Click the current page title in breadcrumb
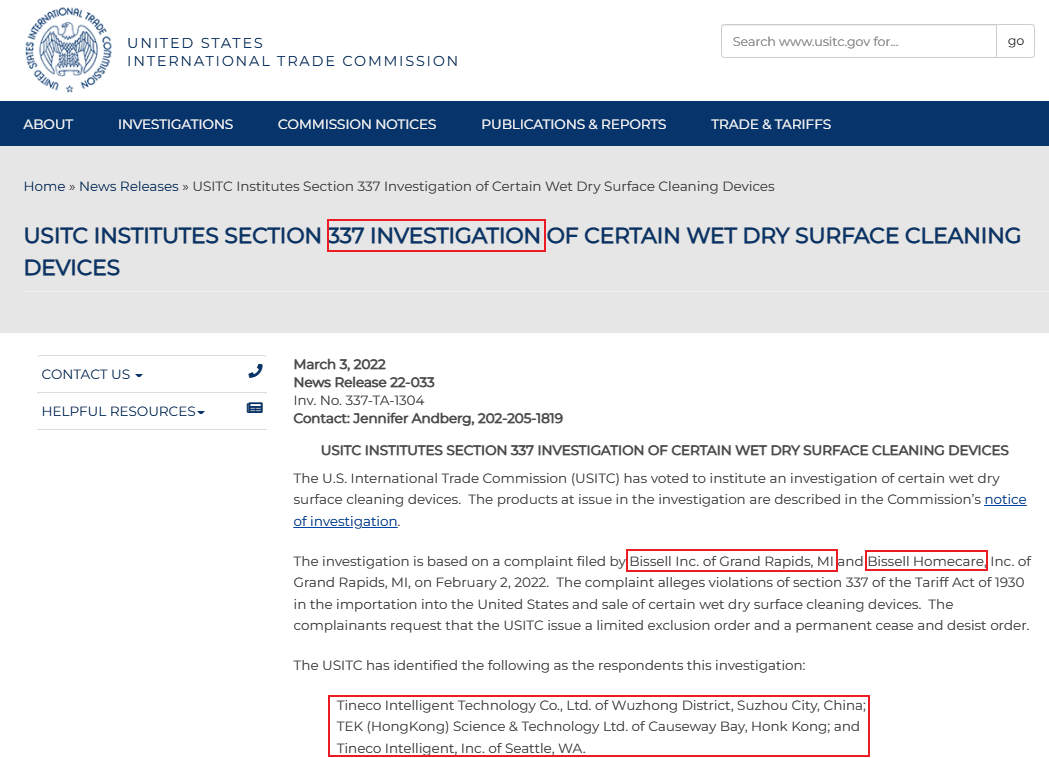The image size is (1049, 758). [484, 187]
